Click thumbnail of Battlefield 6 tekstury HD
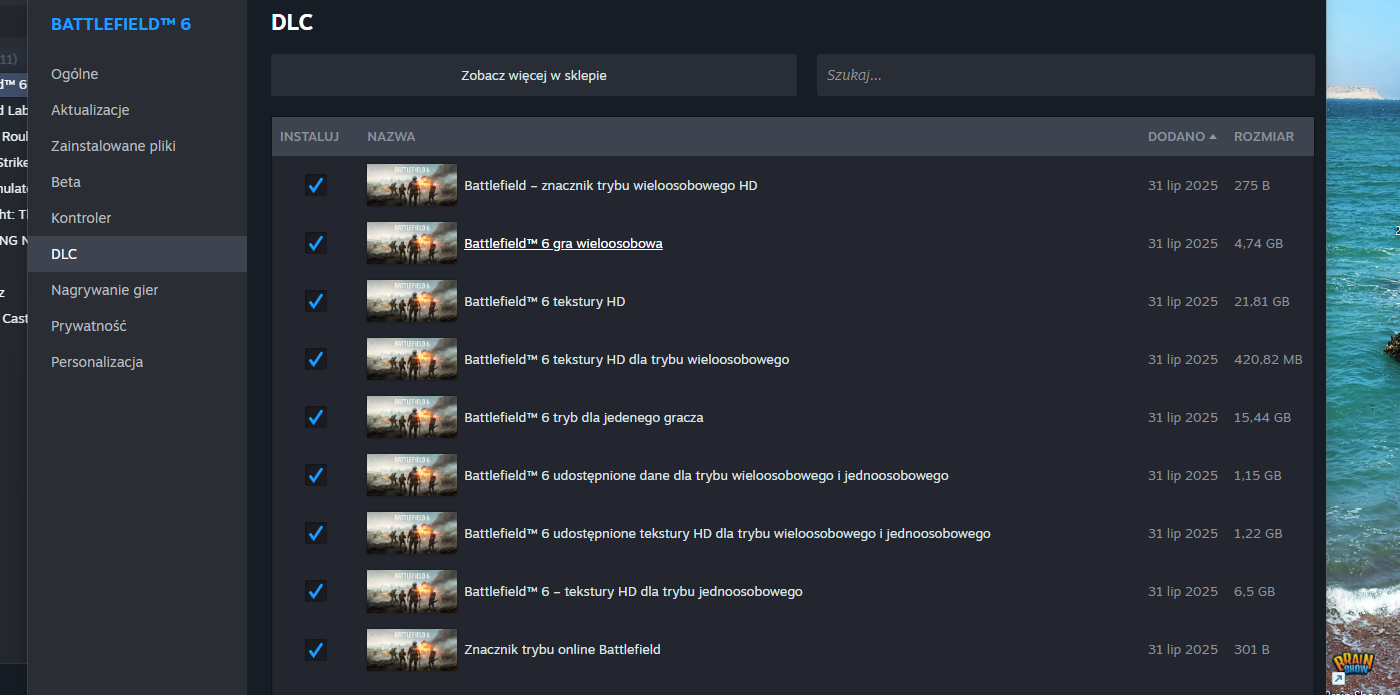 [412, 301]
